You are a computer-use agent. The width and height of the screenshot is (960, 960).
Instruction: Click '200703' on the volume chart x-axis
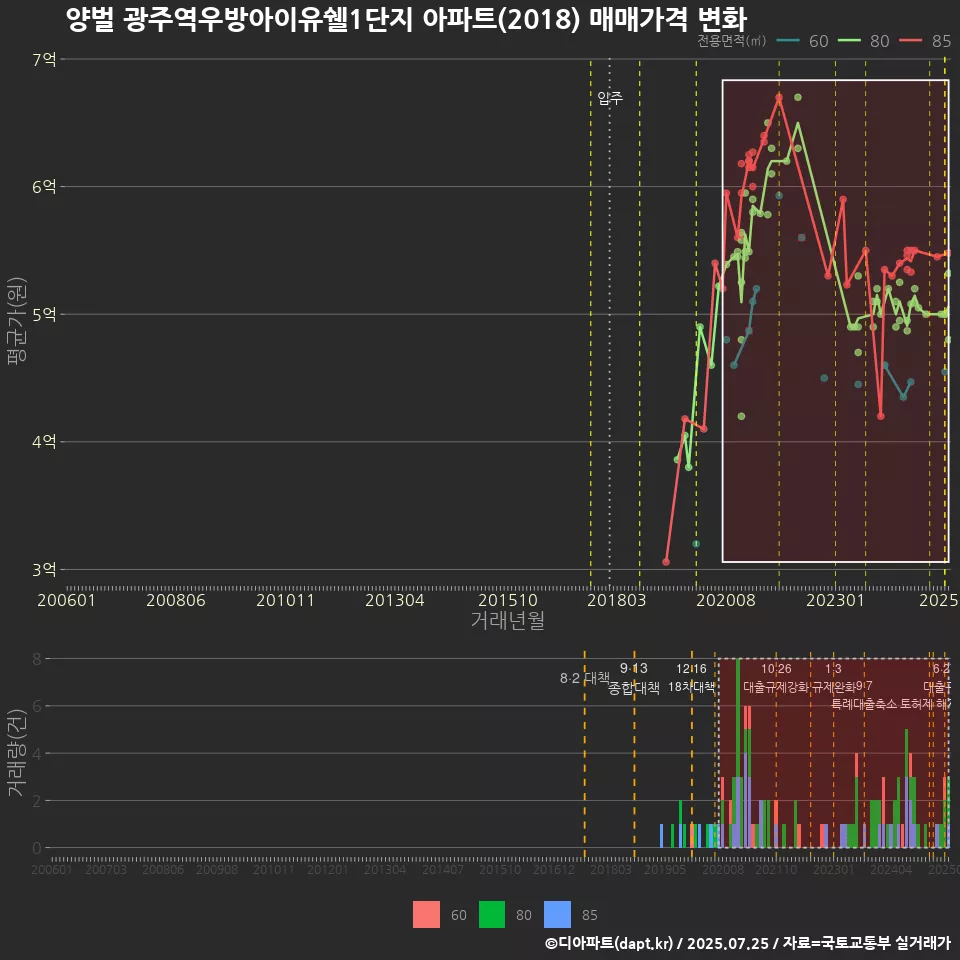(106, 869)
